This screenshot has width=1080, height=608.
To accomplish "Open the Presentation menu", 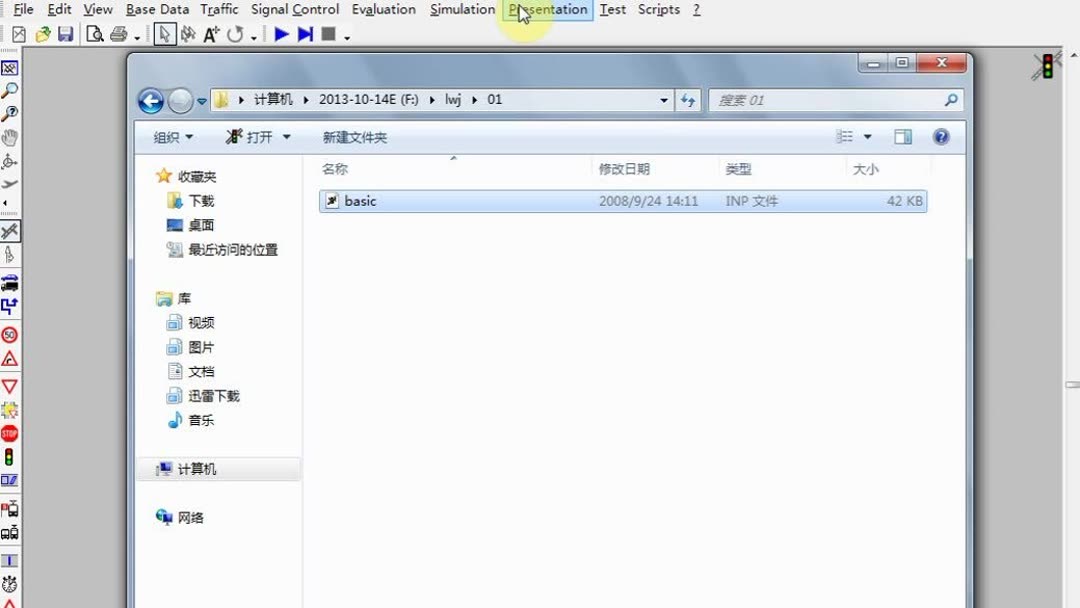I will point(547,9).
